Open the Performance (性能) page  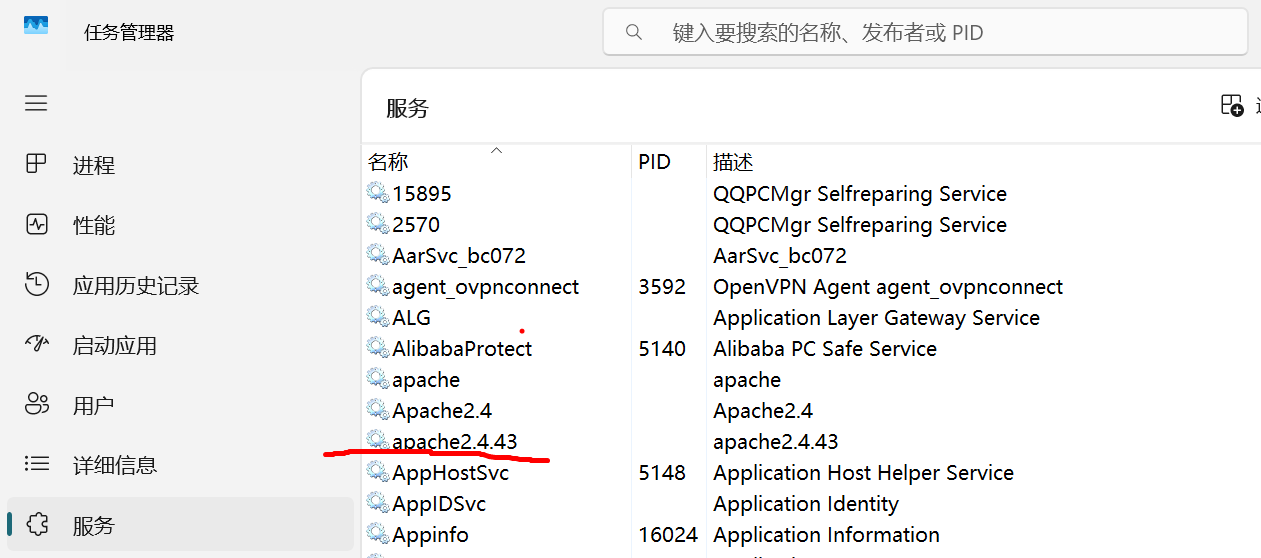pos(180,224)
